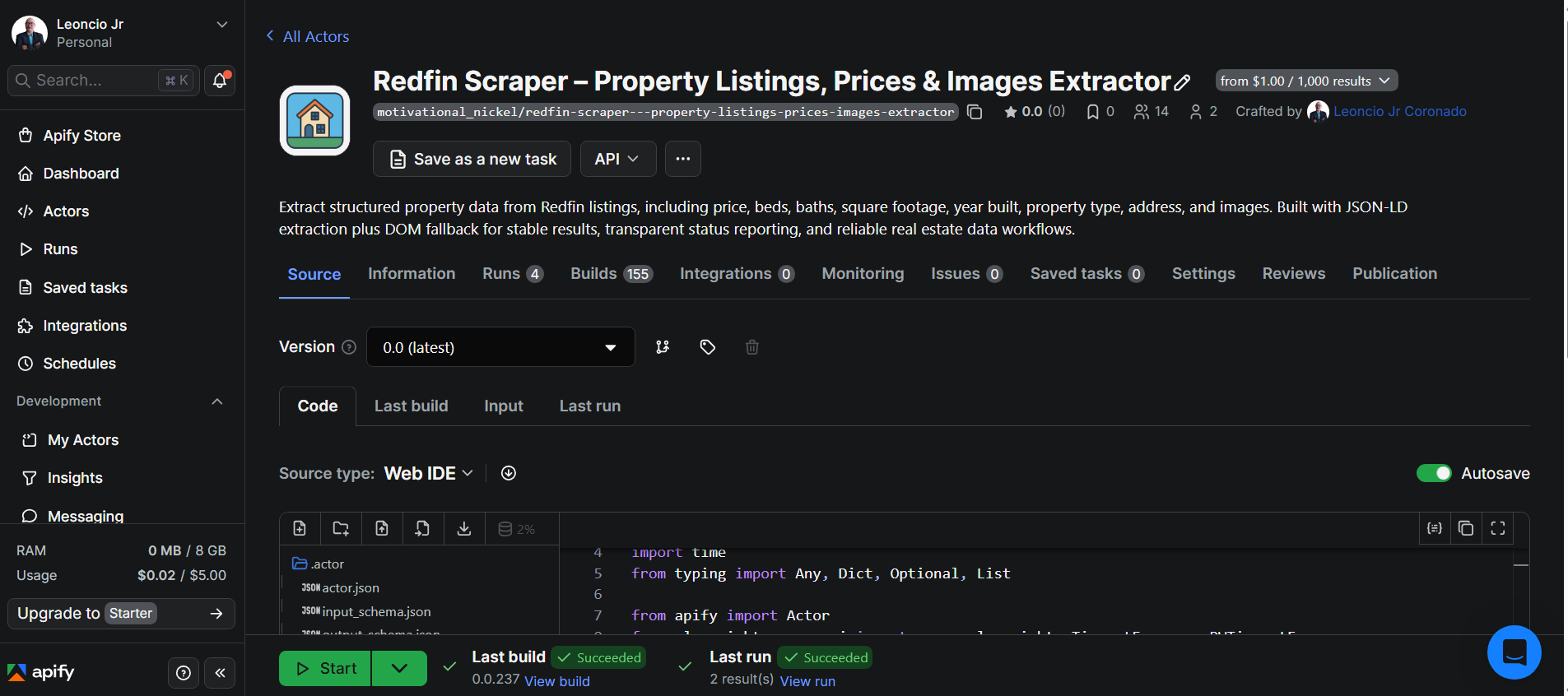Click Upgrade to Starter

[121, 614]
